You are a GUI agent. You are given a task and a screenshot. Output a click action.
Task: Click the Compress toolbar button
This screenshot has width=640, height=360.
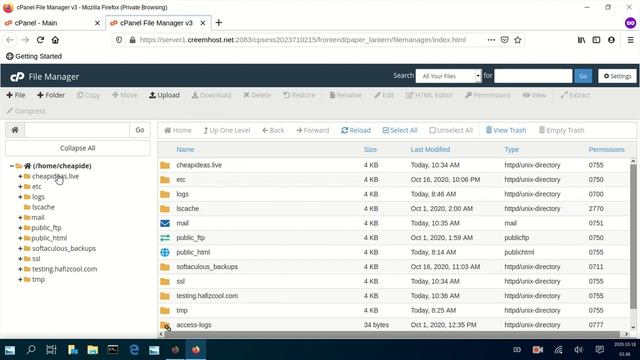click(26, 111)
